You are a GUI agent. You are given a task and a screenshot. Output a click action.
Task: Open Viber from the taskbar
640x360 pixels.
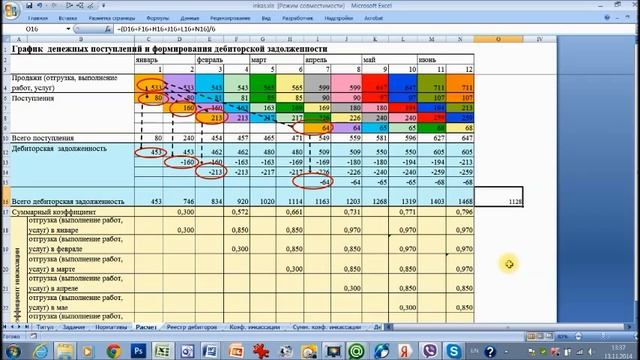click(429, 351)
